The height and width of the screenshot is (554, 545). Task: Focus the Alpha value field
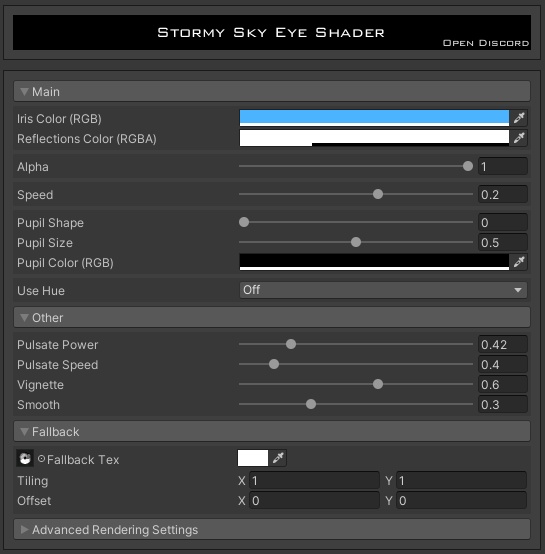point(503,166)
